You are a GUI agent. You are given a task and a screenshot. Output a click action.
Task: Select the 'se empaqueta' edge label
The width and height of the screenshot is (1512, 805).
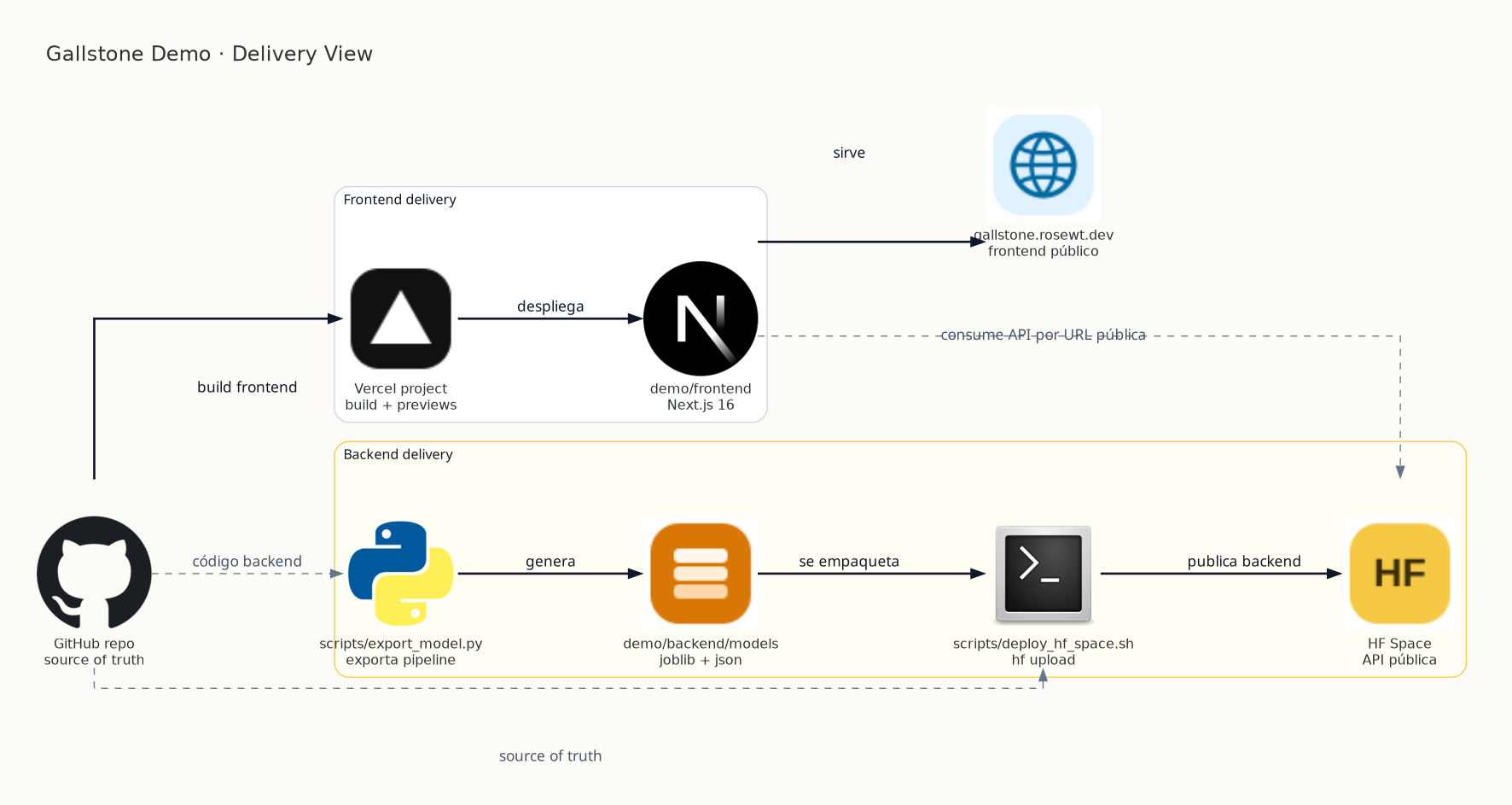[849, 562]
